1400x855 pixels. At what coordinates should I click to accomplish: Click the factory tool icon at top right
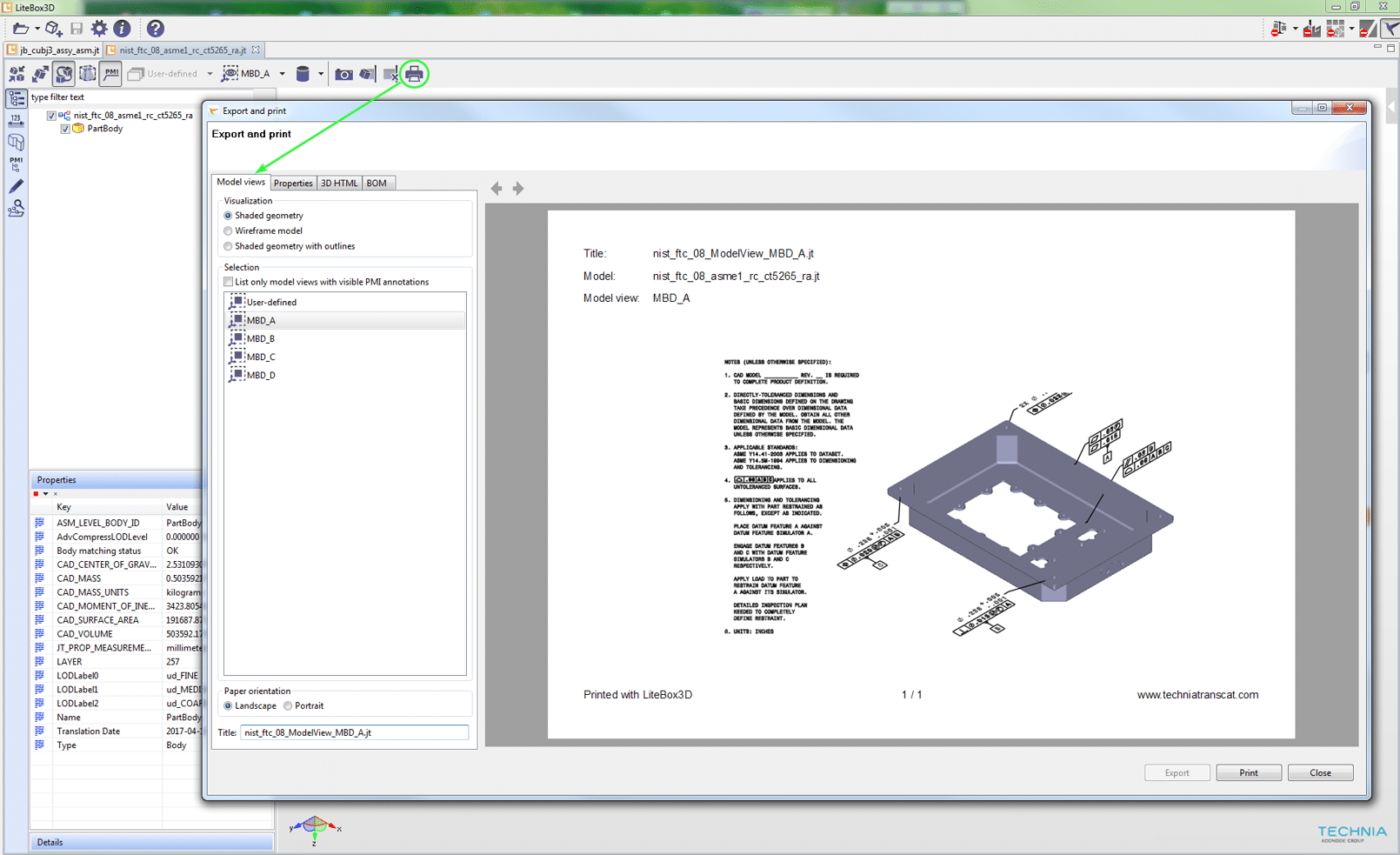pyautogui.click(x=1312, y=29)
